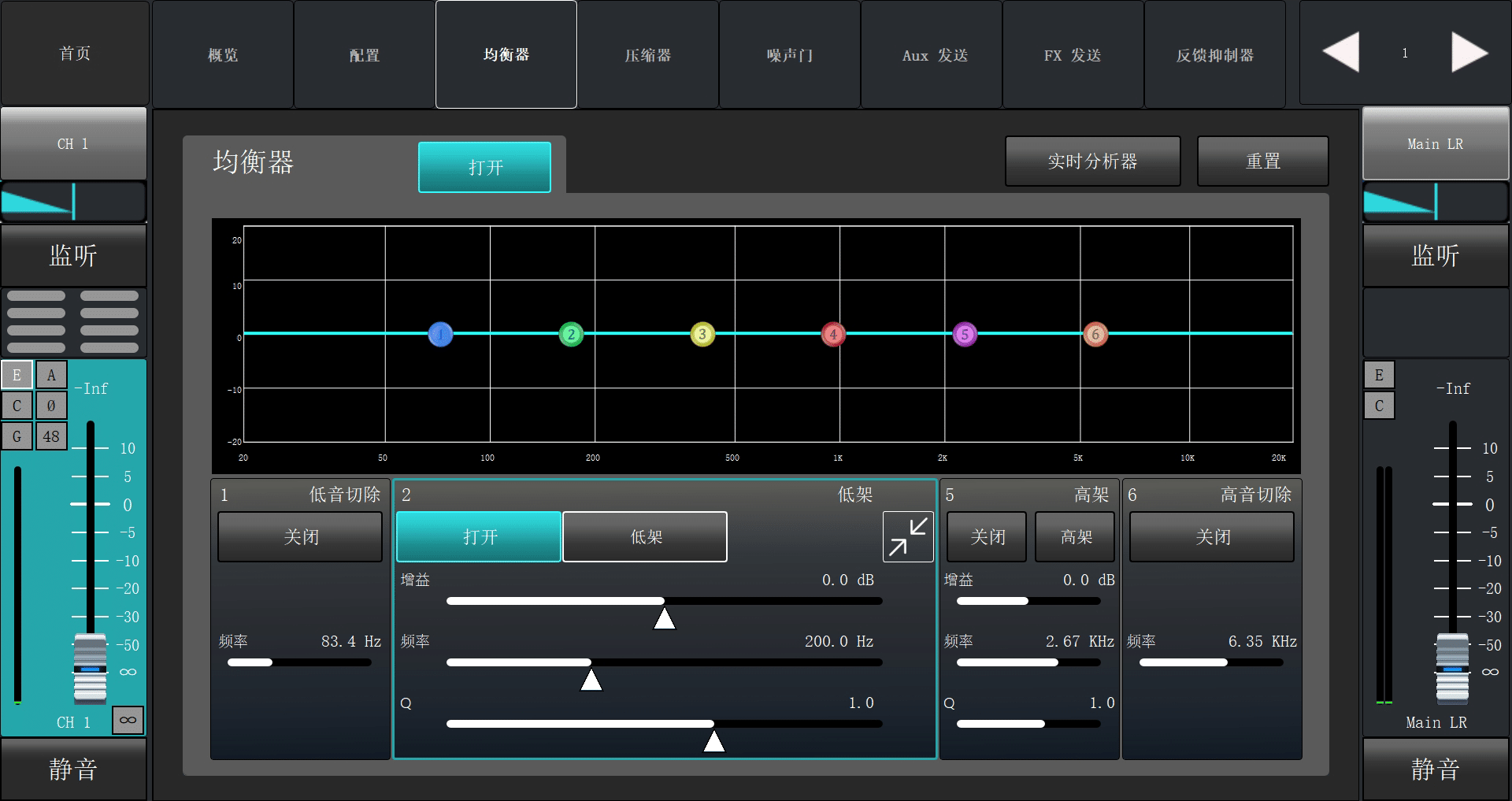Go to next channel with right arrow

[x=1469, y=53]
